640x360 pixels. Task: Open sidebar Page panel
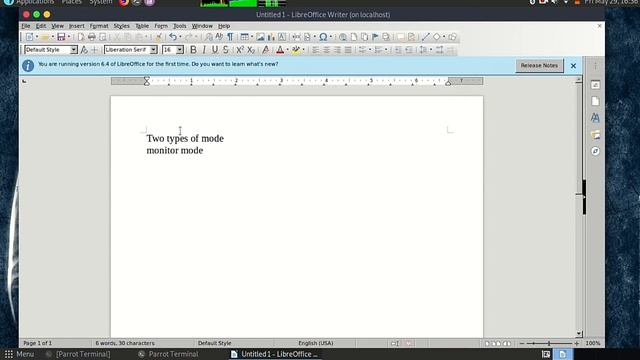click(596, 101)
